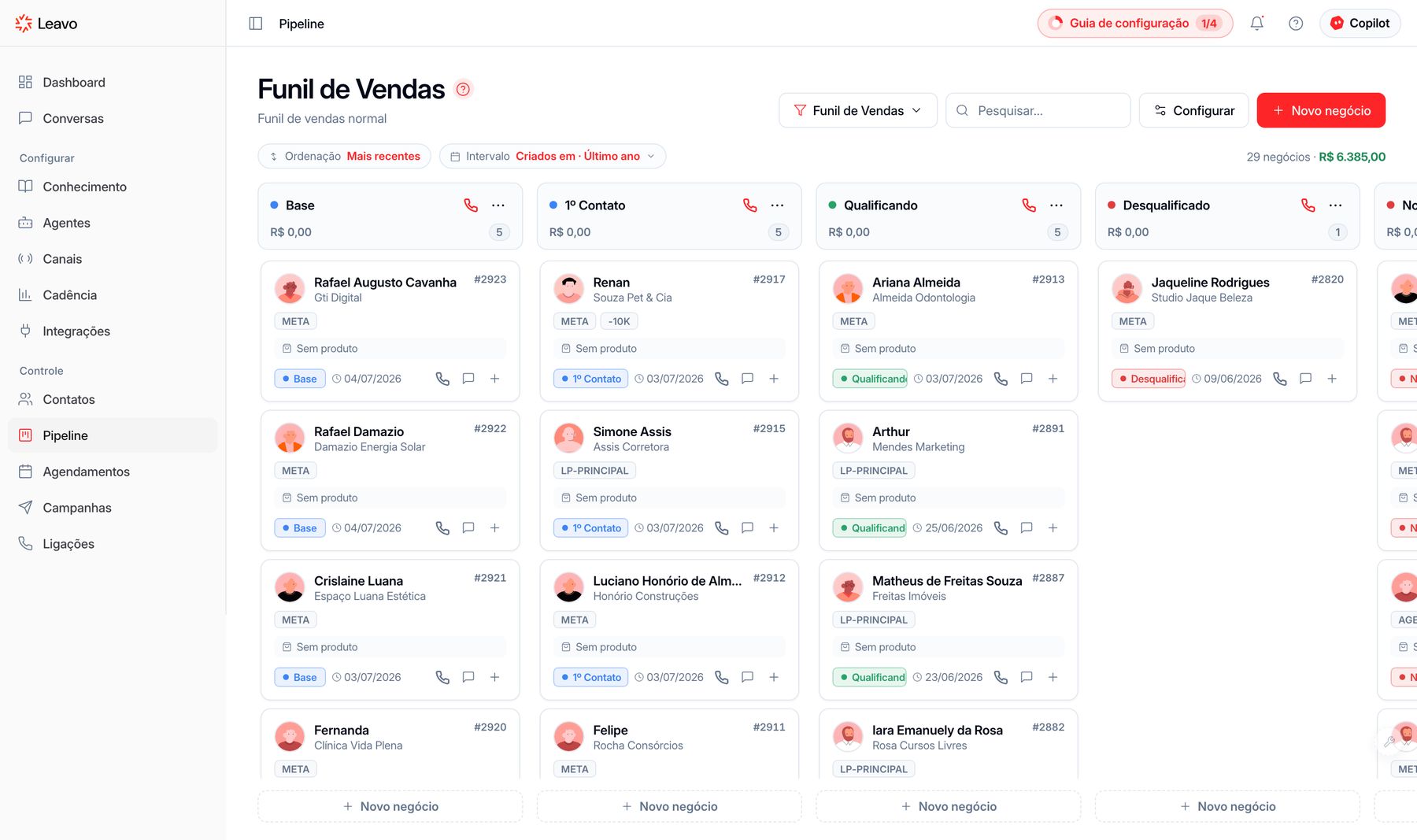Open three-dots menu of Qualificando column
The image size is (1417, 840).
click(x=1056, y=205)
